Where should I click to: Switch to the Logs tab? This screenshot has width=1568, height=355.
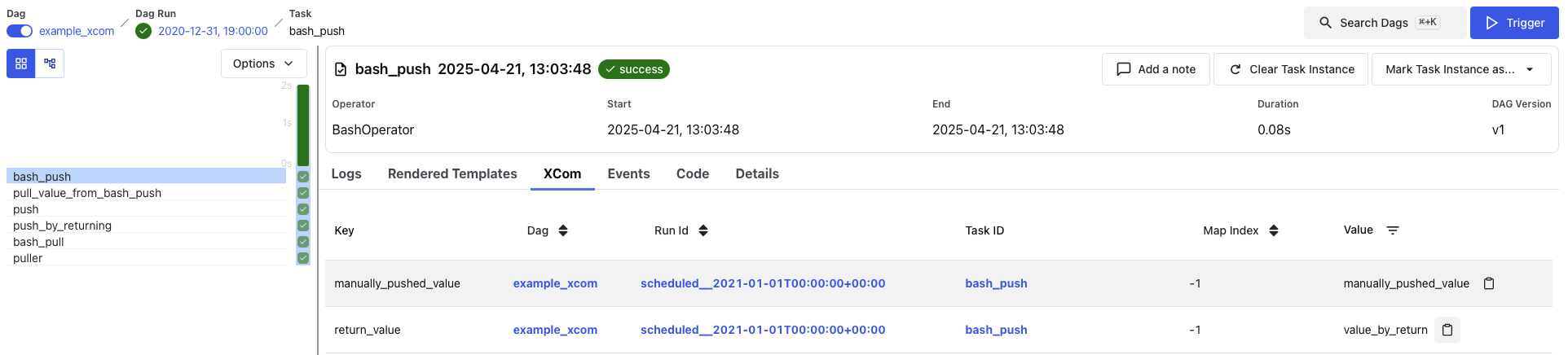pyautogui.click(x=346, y=173)
